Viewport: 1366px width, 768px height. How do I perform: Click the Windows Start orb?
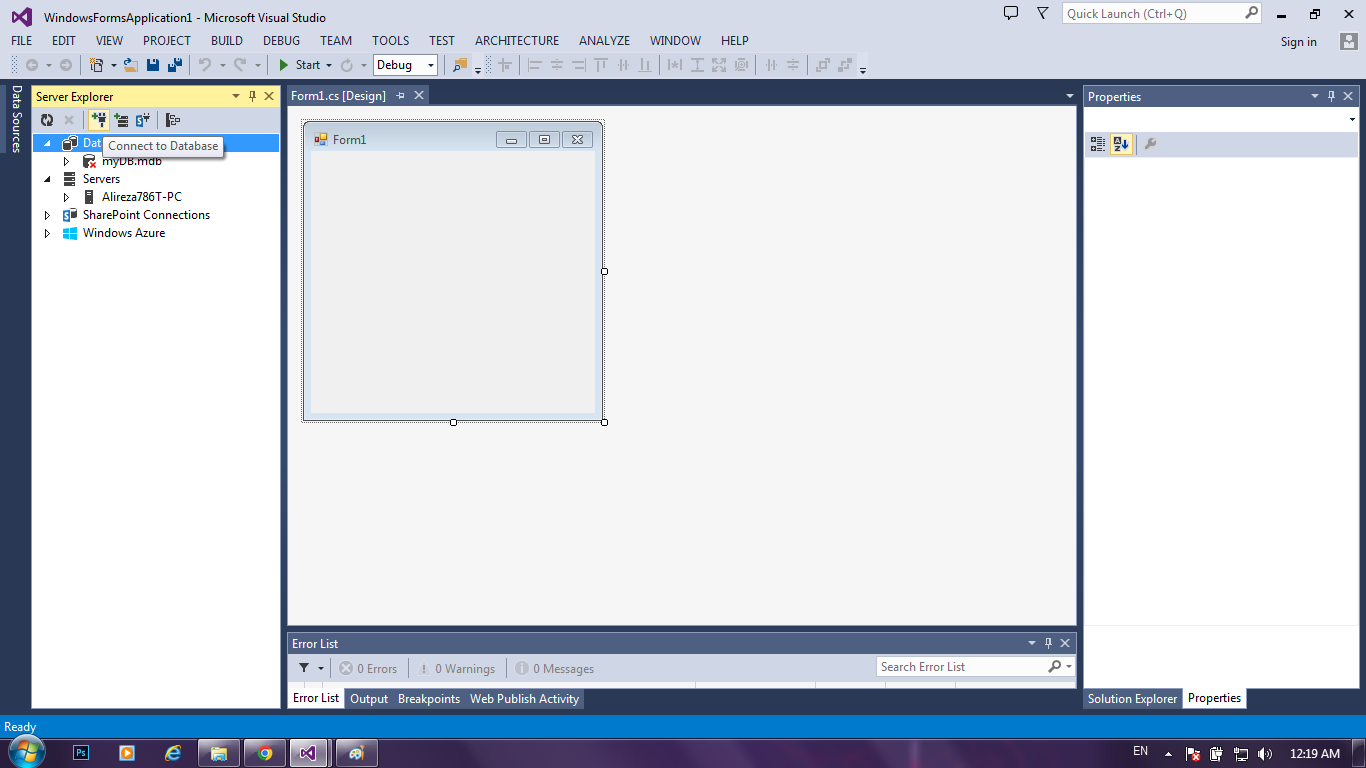[x=26, y=752]
